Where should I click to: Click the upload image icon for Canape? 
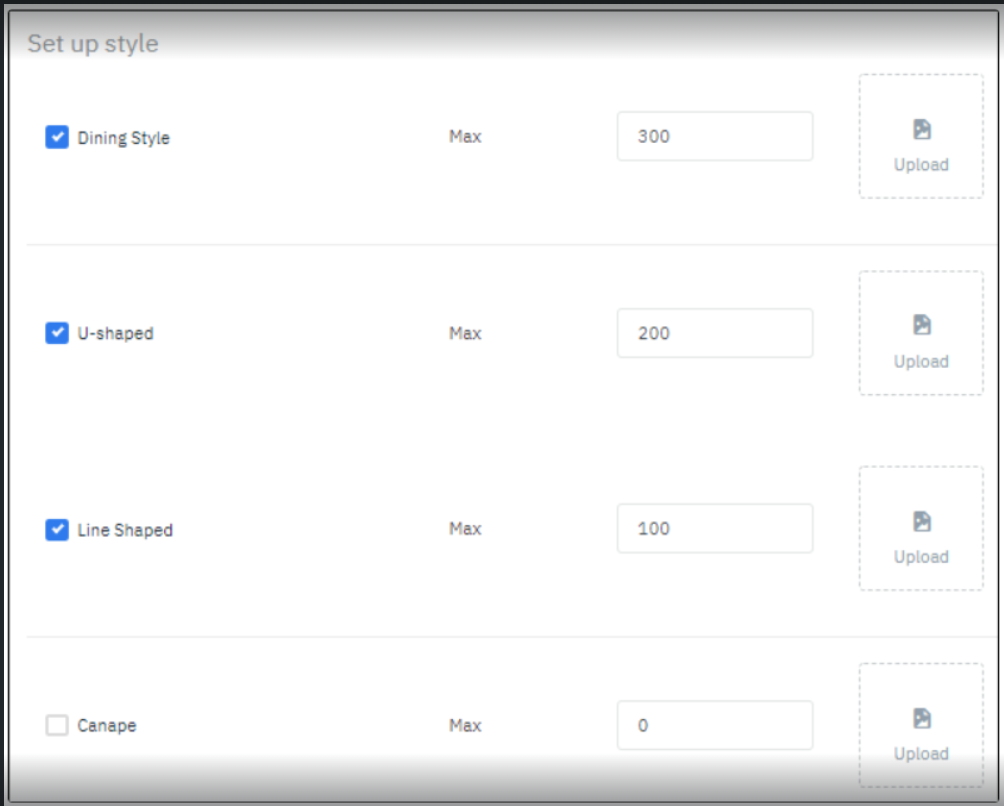click(x=921, y=718)
